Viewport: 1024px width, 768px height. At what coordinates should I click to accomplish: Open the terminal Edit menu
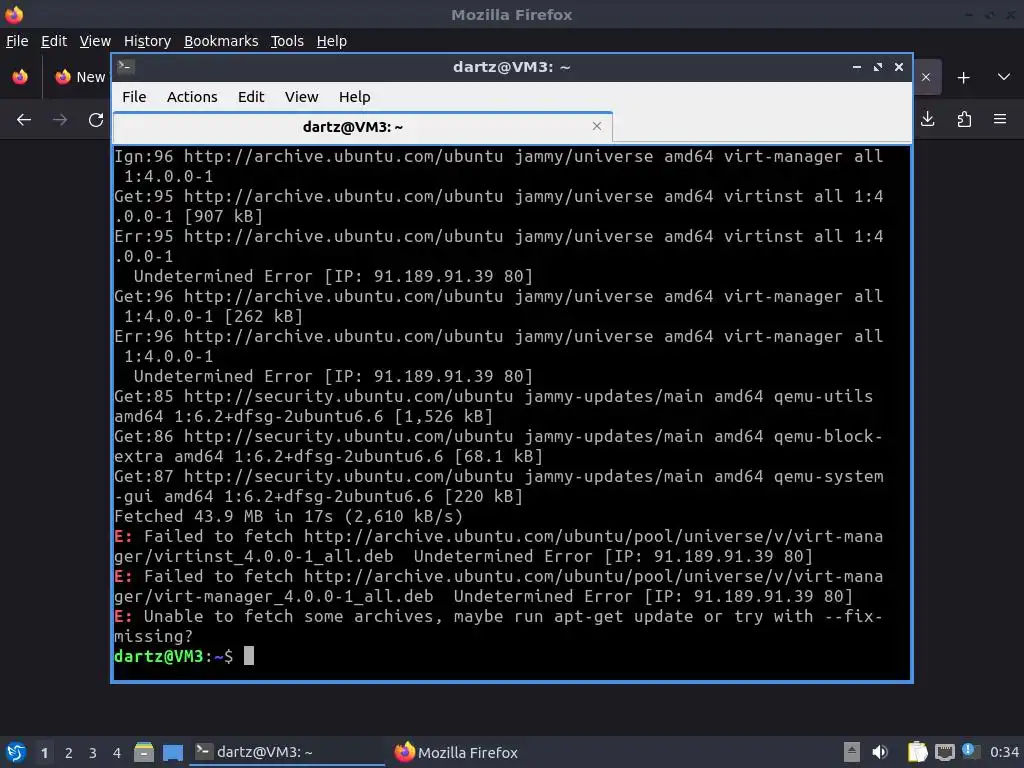click(x=251, y=97)
